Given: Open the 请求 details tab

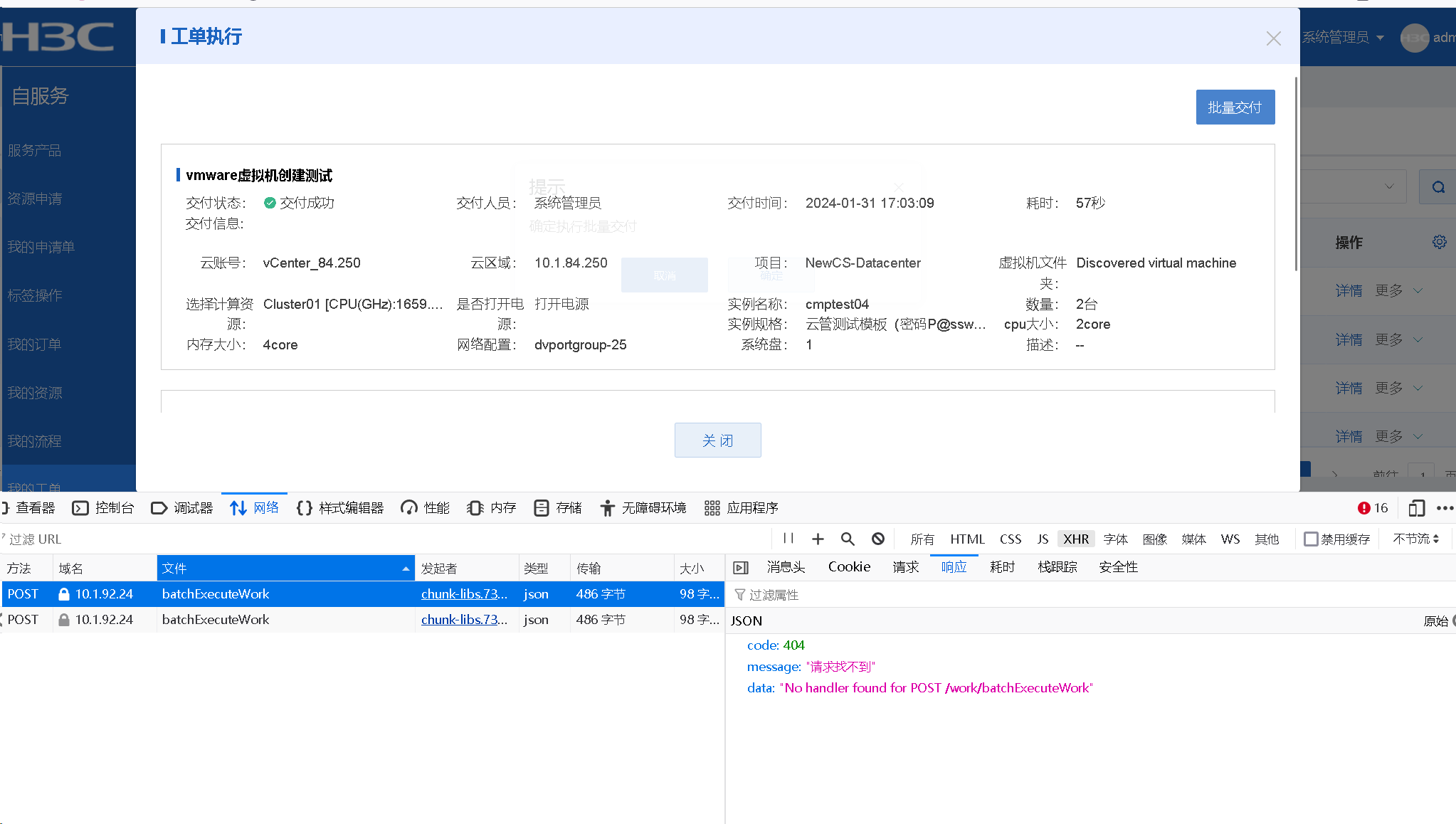Looking at the screenshot, I should pos(906,567).
